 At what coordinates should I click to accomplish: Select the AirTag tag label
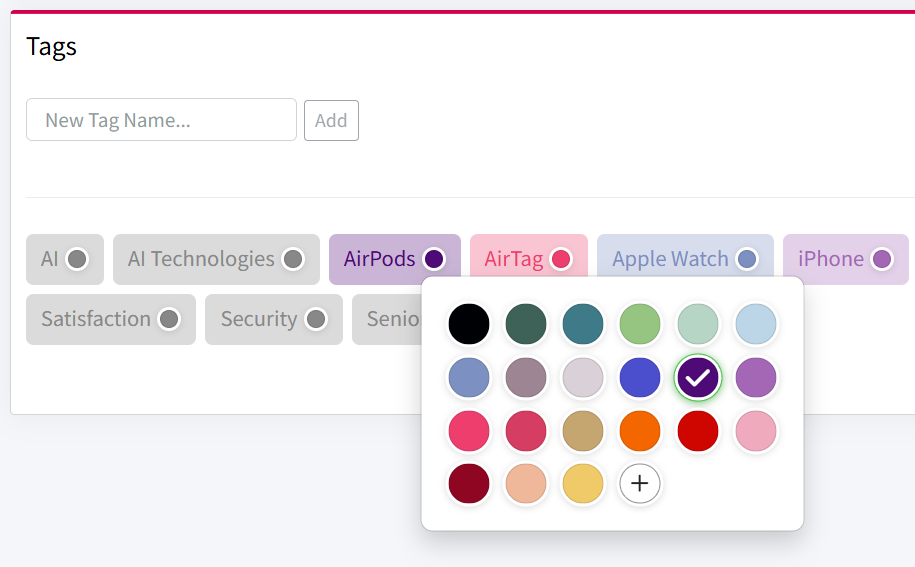pos(514,259)
